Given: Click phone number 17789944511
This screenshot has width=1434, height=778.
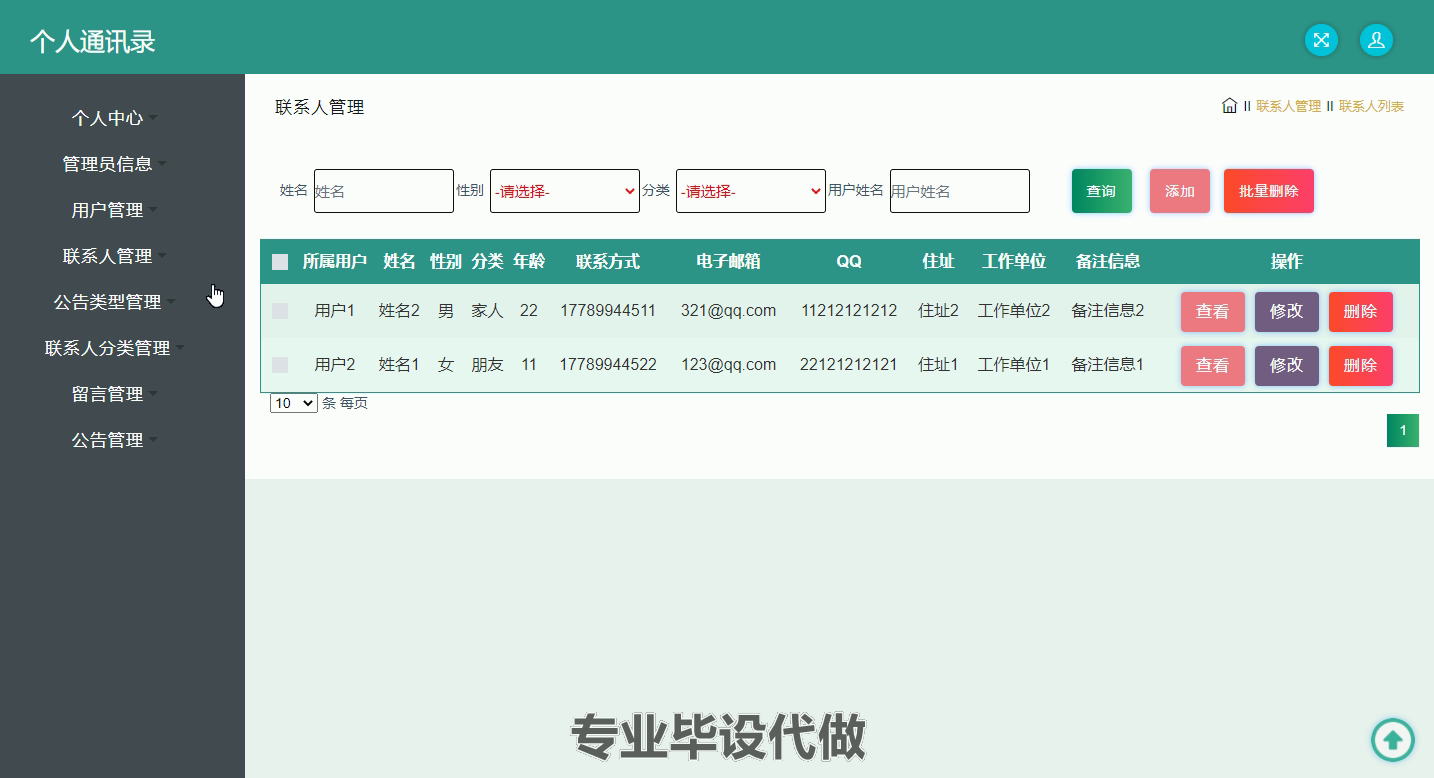Looking at the screenshot, I should pyautogui.click(x=608, y=311).
